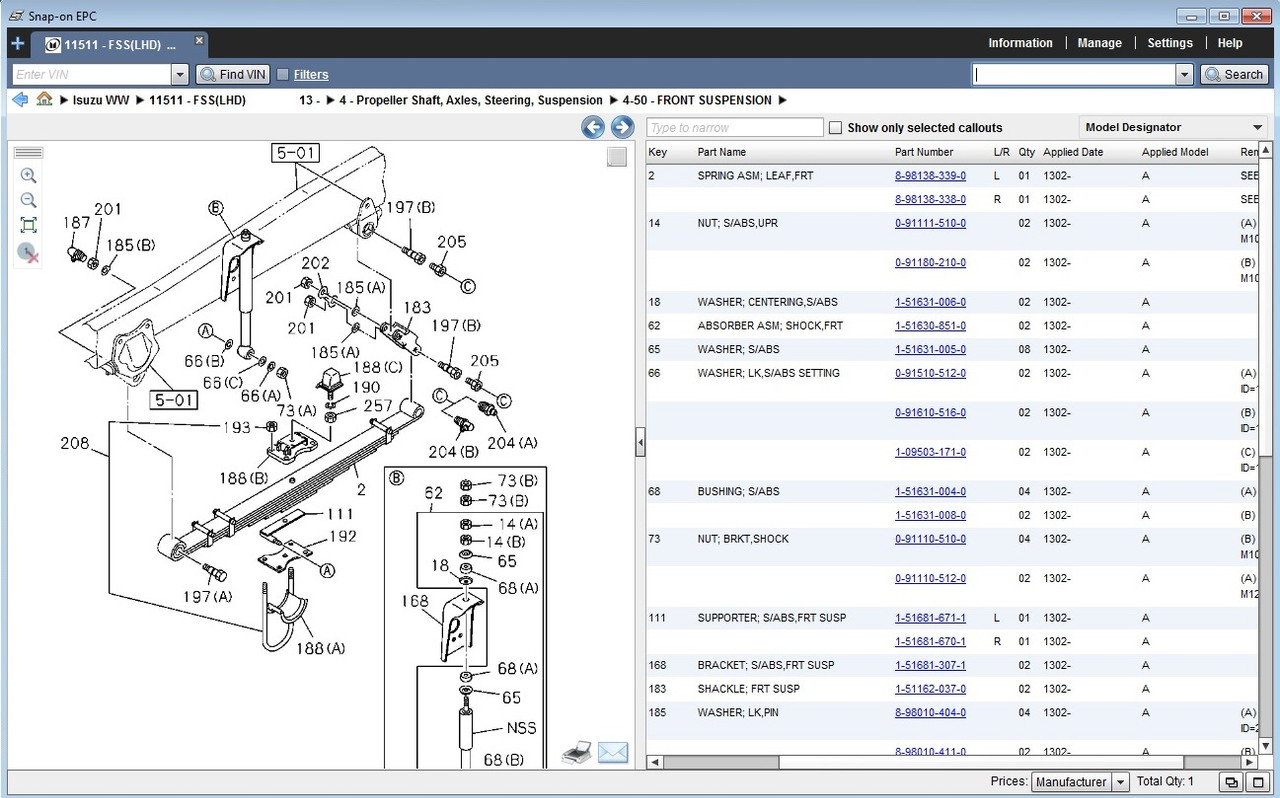Zoom out of the parts diagram
1280x798 pixels.
28,200
